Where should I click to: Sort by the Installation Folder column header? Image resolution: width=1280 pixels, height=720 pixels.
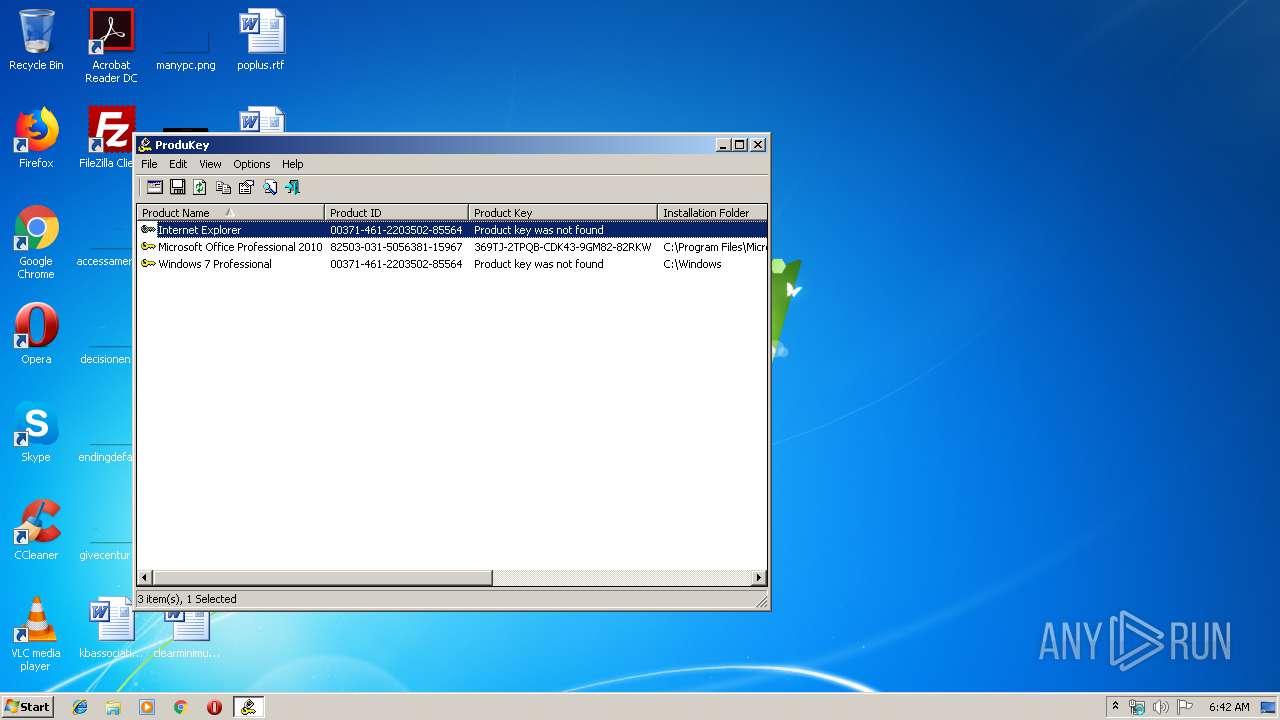click(x=712, y=212)
